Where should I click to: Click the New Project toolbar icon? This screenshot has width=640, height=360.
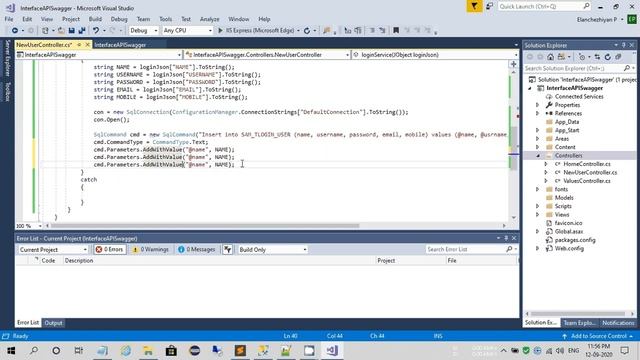pyautogui.click(x=45, y=31)
